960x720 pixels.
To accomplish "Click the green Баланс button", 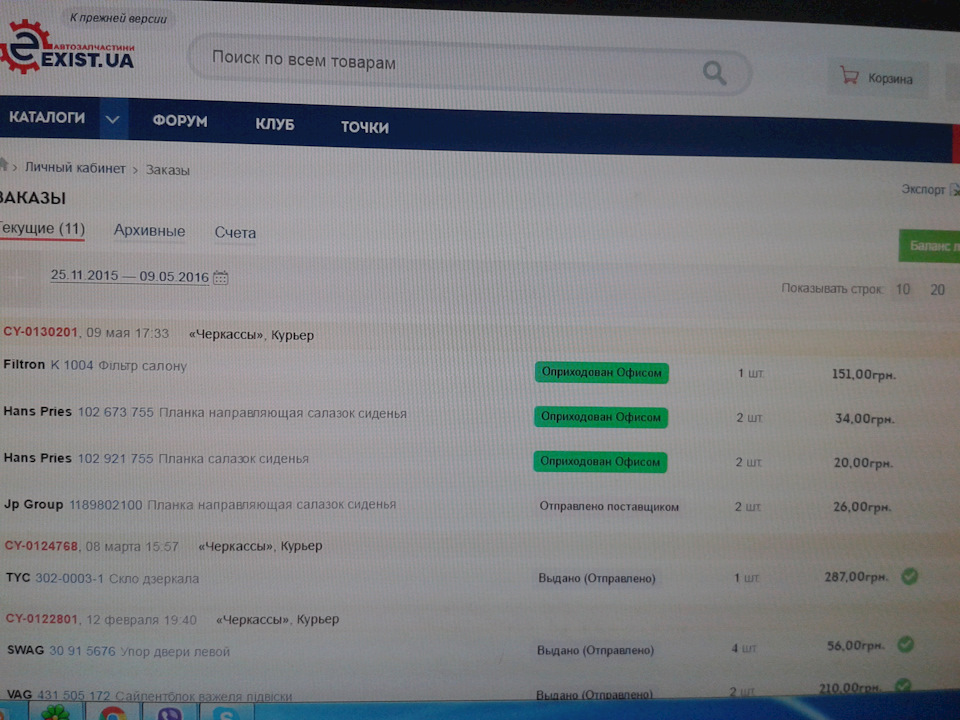I will click(x=929, y=246).
